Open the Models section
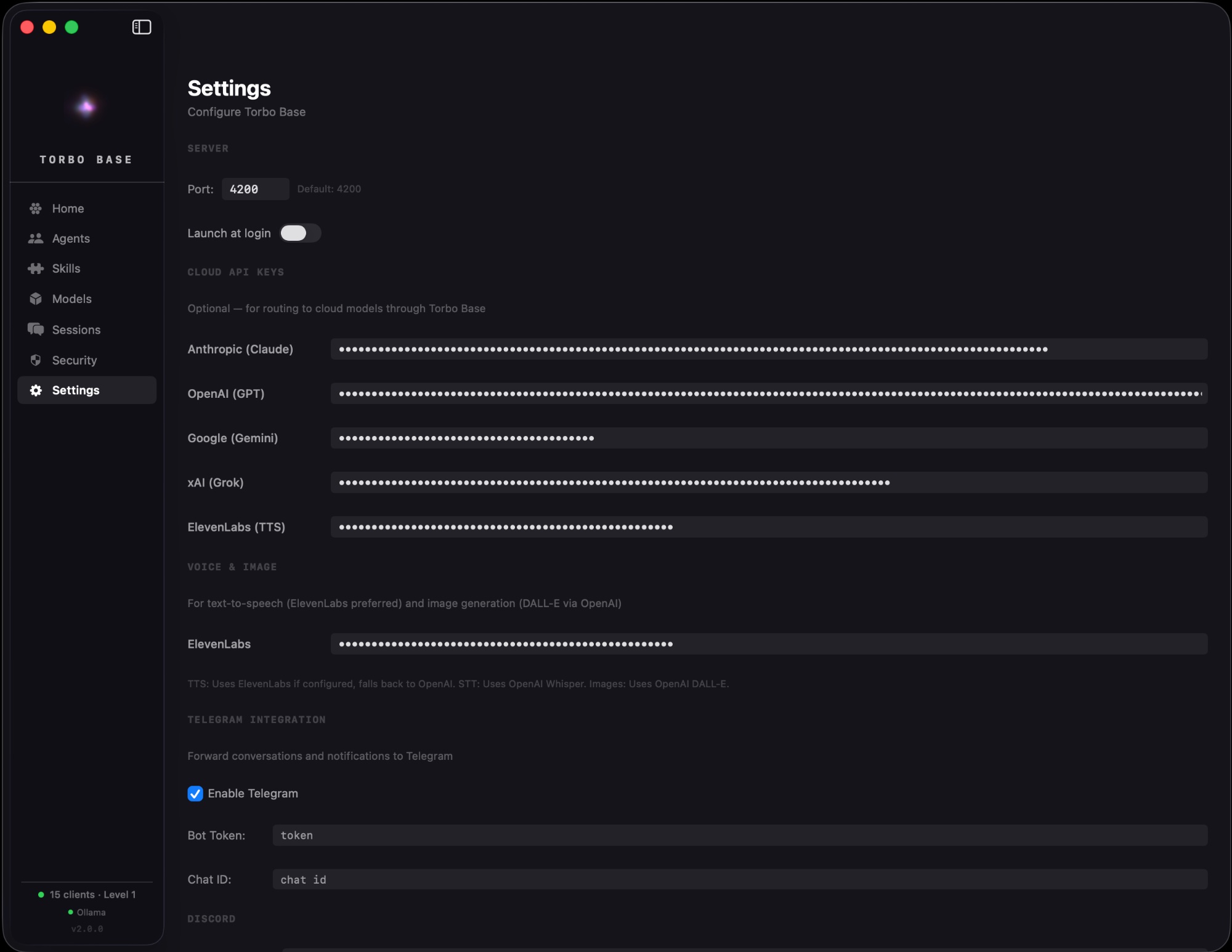 click(x=71, y=299)
